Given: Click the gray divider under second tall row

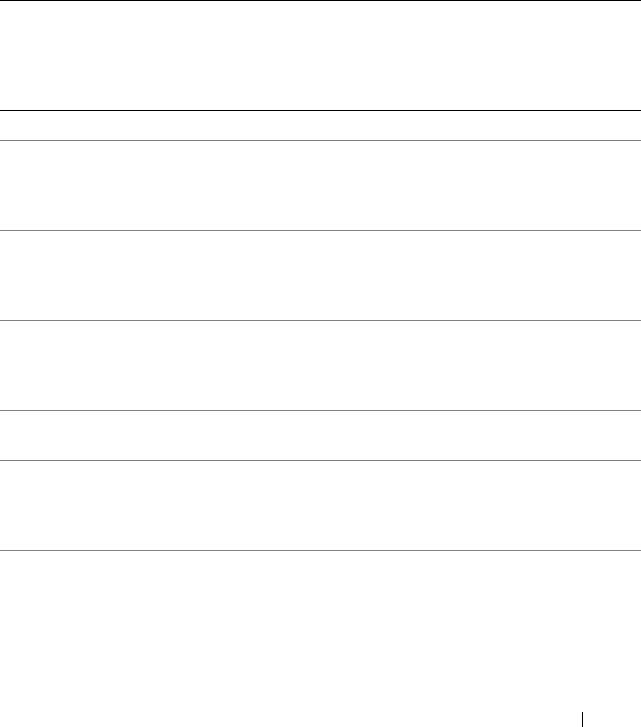Looking at the screenshot, I should tap(320, 320).
